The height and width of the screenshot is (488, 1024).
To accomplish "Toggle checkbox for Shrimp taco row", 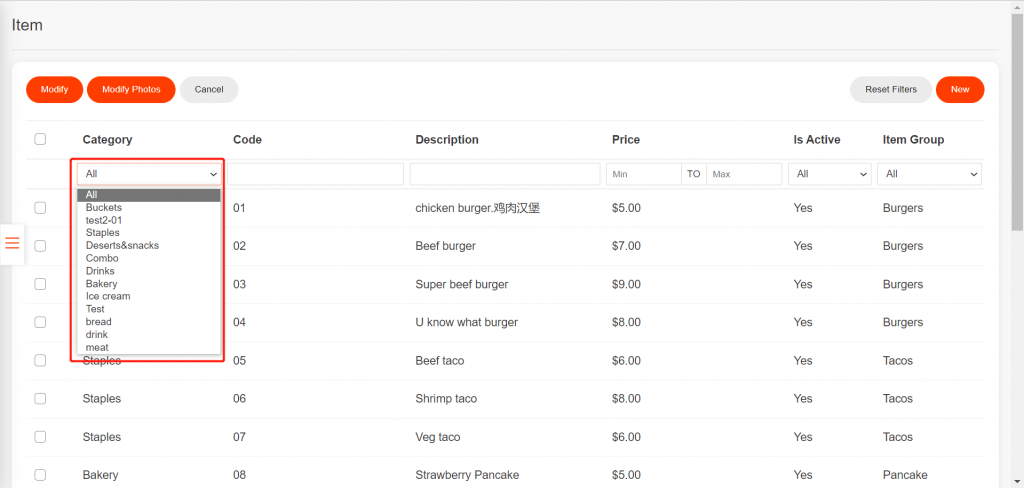I will tap(40, 399).
